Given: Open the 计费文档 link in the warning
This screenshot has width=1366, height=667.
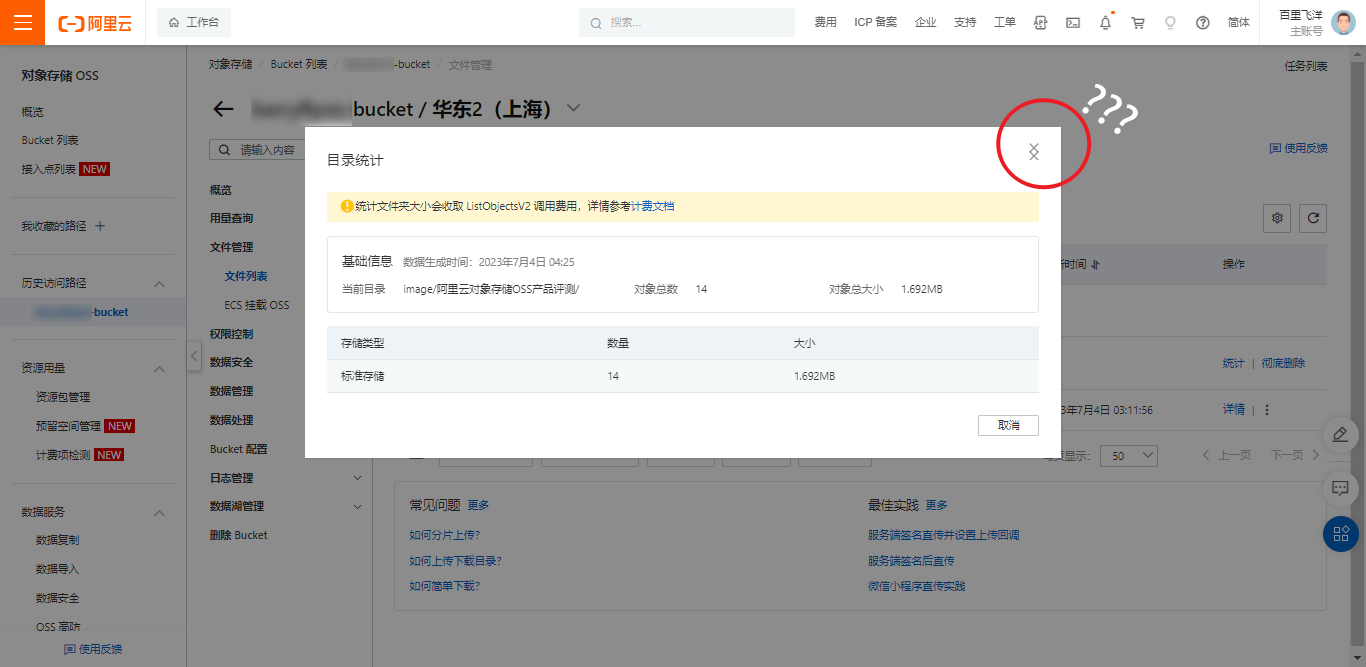Looking at the screenshot, I should pyautogui.click(x=652, y=207).
